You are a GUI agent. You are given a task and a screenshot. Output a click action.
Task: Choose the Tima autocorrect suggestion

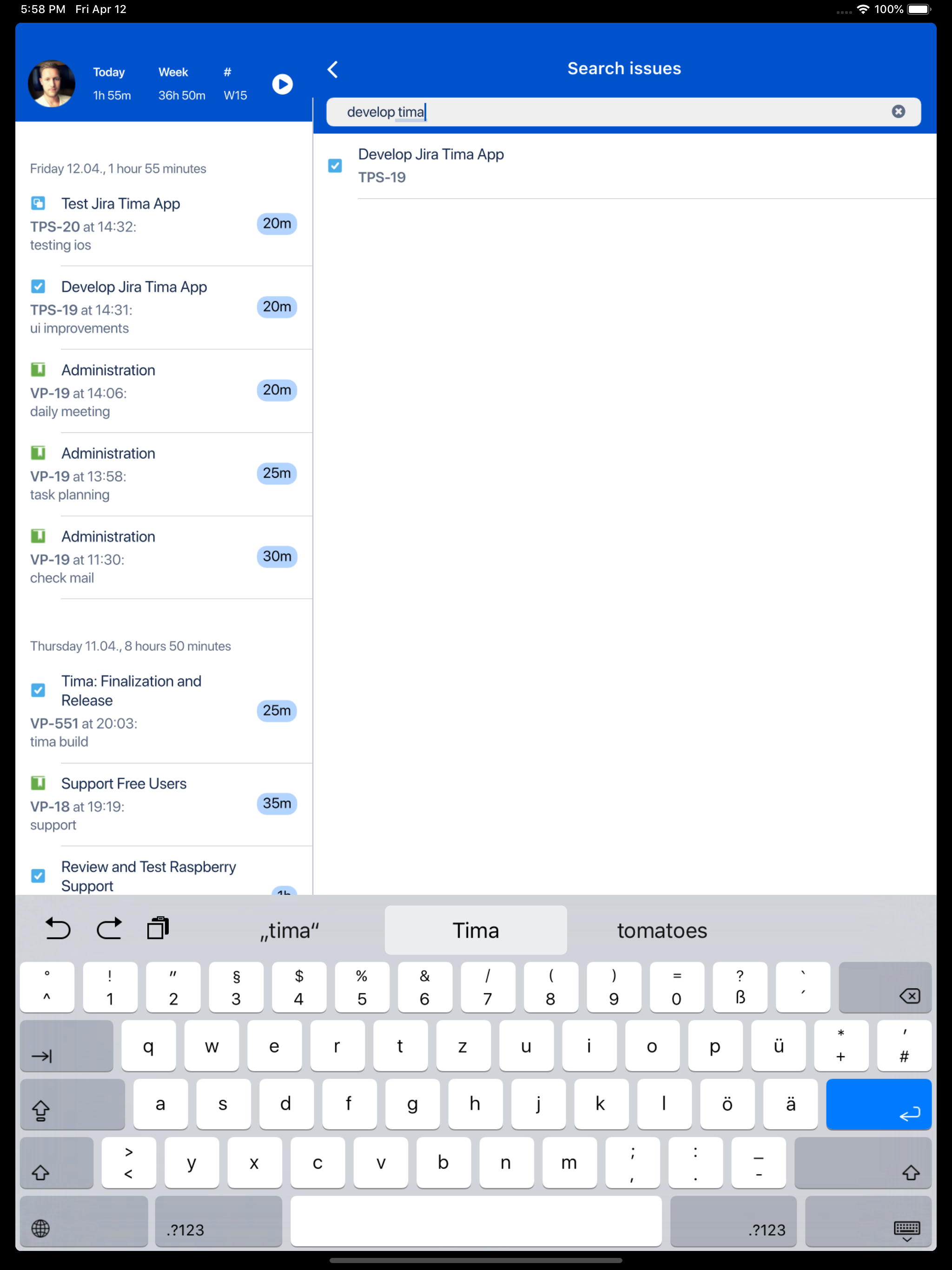coord(476,931)
